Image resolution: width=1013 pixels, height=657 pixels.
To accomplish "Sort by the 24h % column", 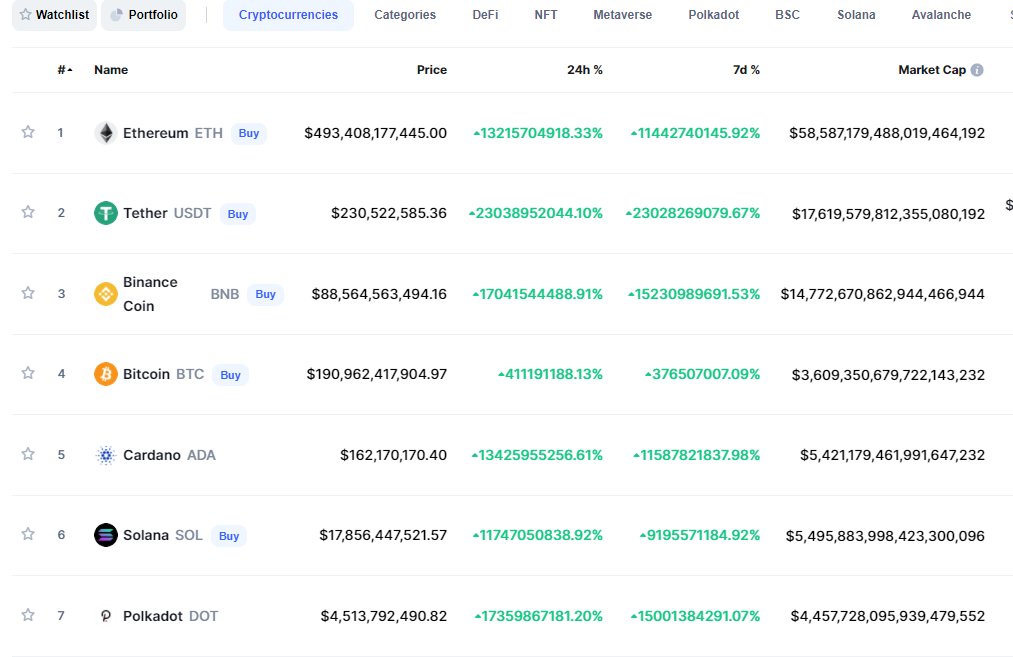I will (585, 70).
